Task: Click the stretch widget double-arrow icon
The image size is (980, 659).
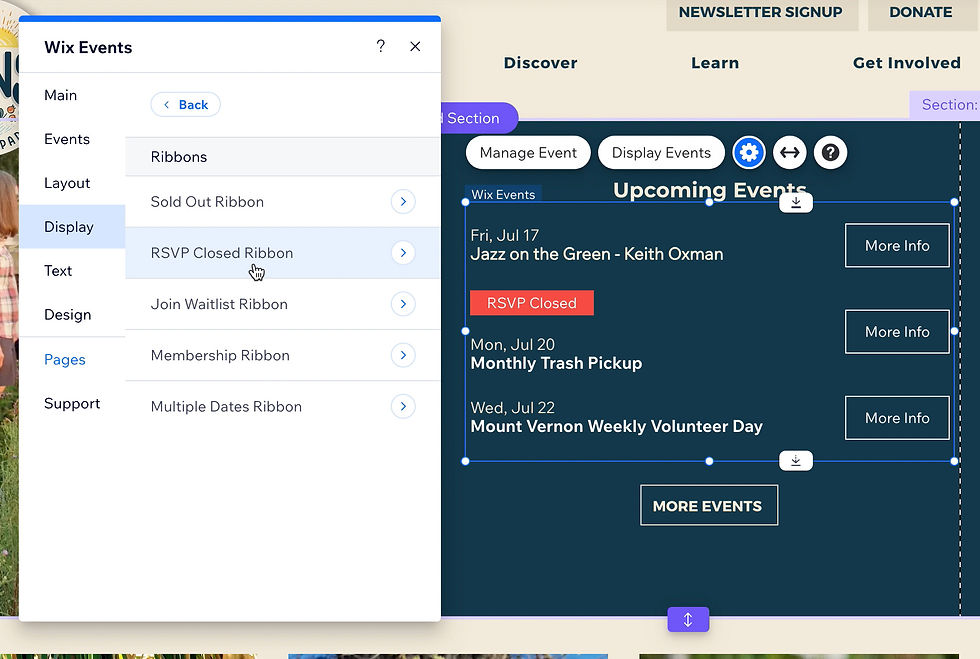Action: (x=790, y=153)
